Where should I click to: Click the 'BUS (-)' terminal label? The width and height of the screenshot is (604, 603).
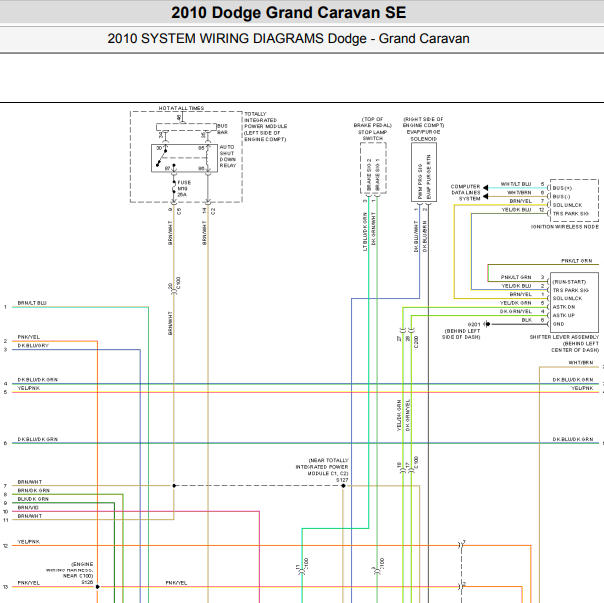pos(561,197)
